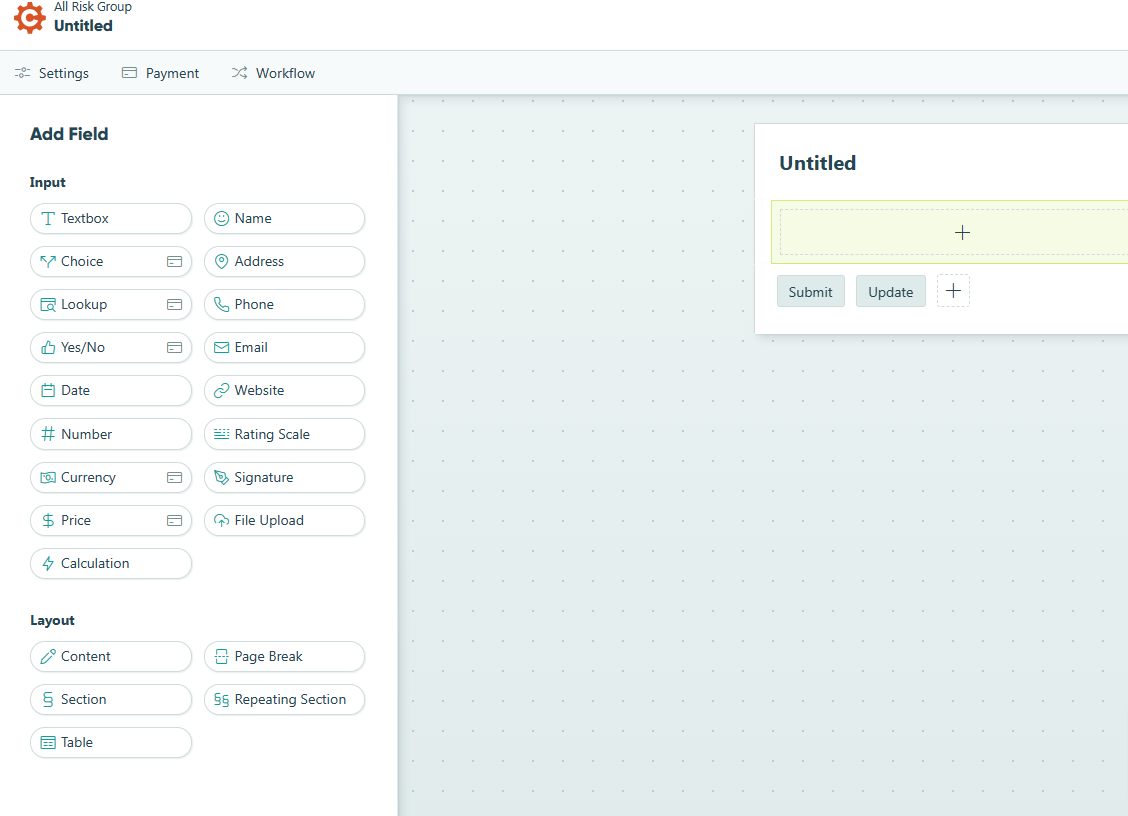Add a Table layout element

coord(111,743)
